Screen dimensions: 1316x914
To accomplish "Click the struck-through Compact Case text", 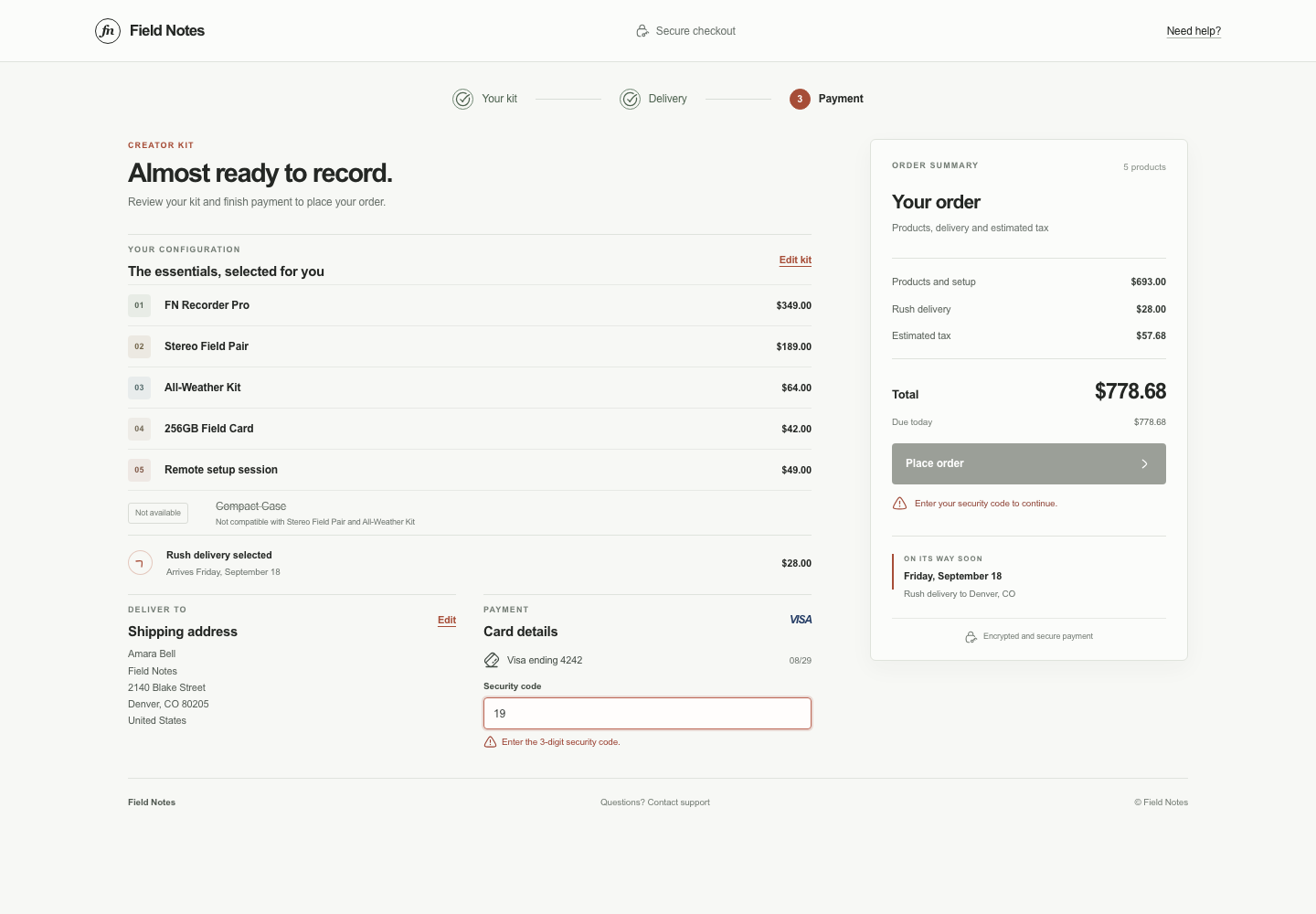I will coord(251,506).
